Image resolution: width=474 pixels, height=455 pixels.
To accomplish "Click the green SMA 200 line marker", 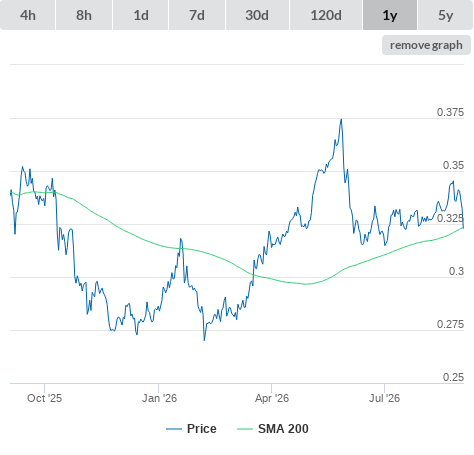I will 245,429.
